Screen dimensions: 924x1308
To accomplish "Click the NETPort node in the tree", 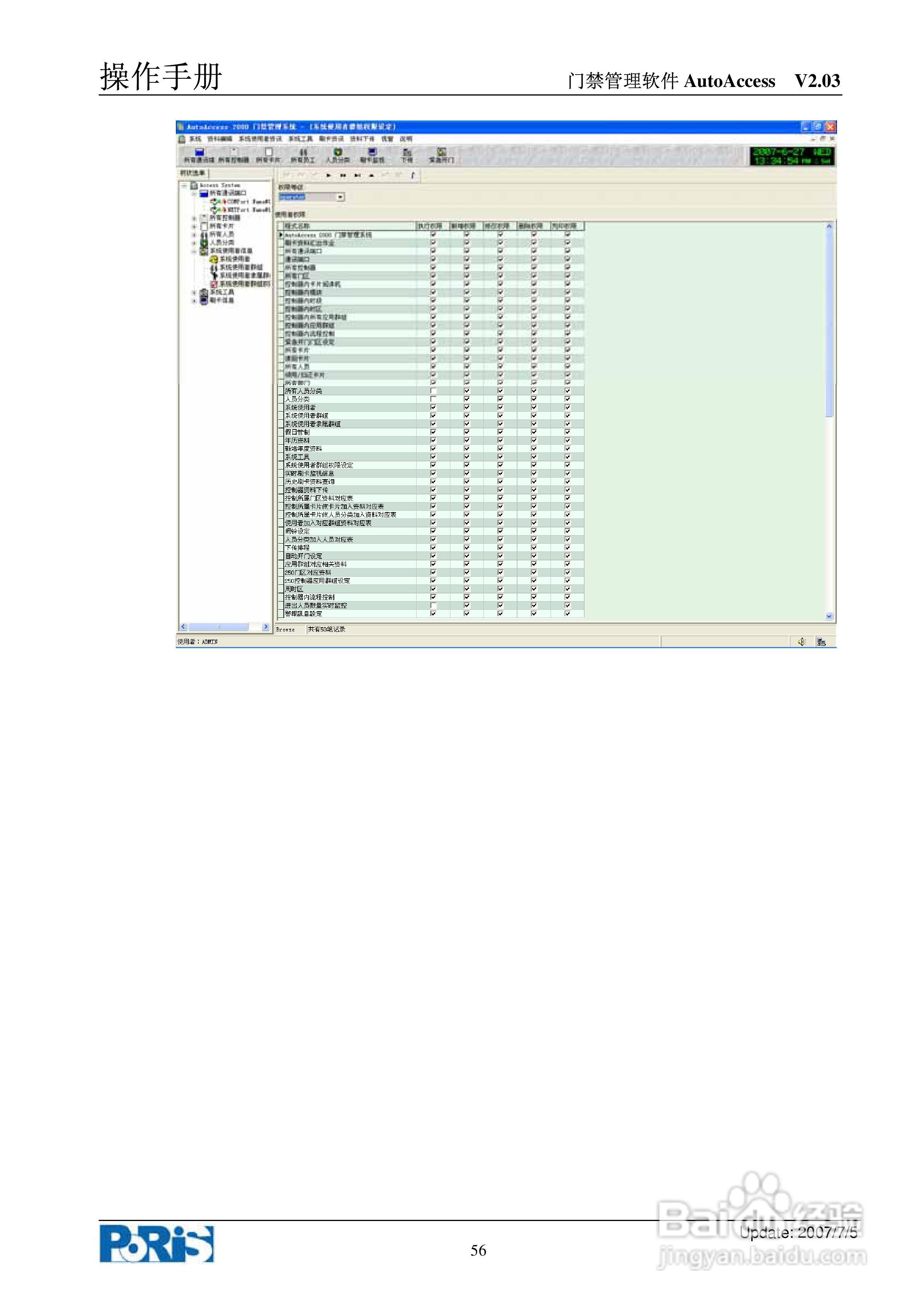I will (240, 210).
